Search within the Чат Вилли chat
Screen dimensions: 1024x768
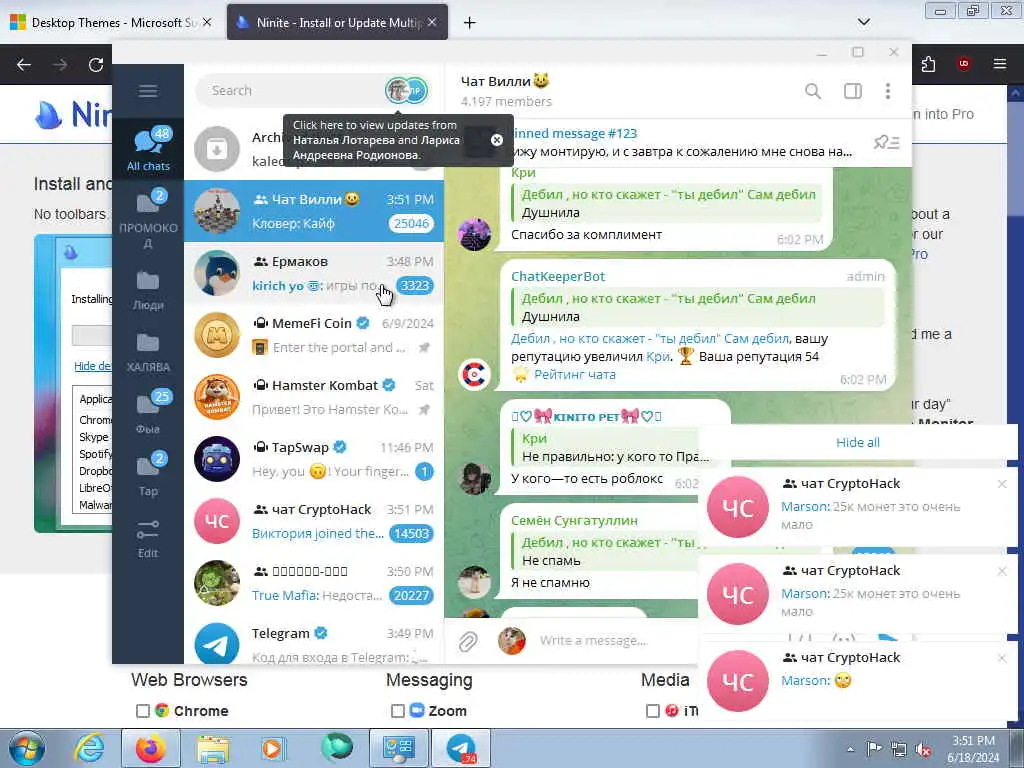[x=812, y=91]
